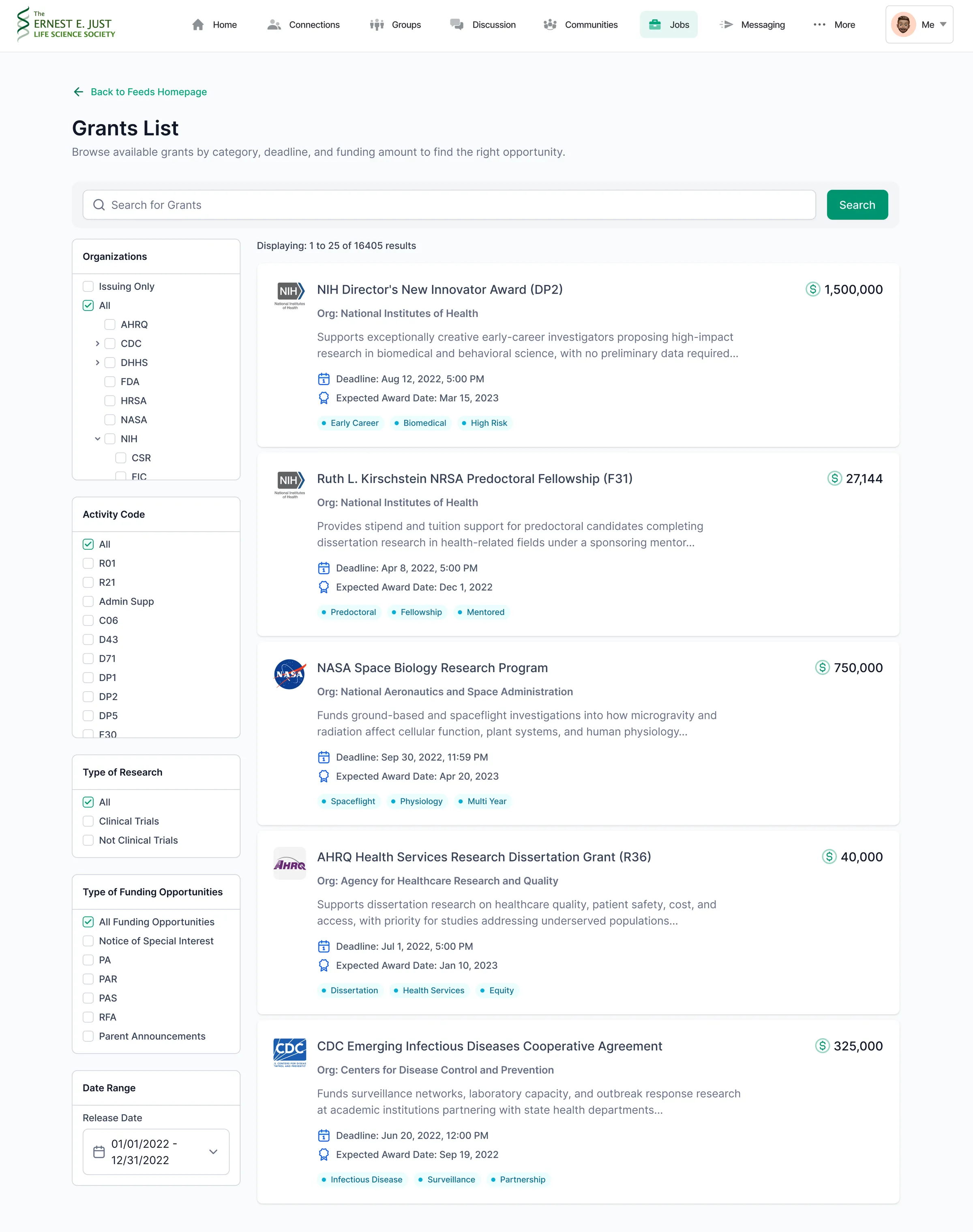Open the Me account dropdown arrow

[x=943, y=24]
